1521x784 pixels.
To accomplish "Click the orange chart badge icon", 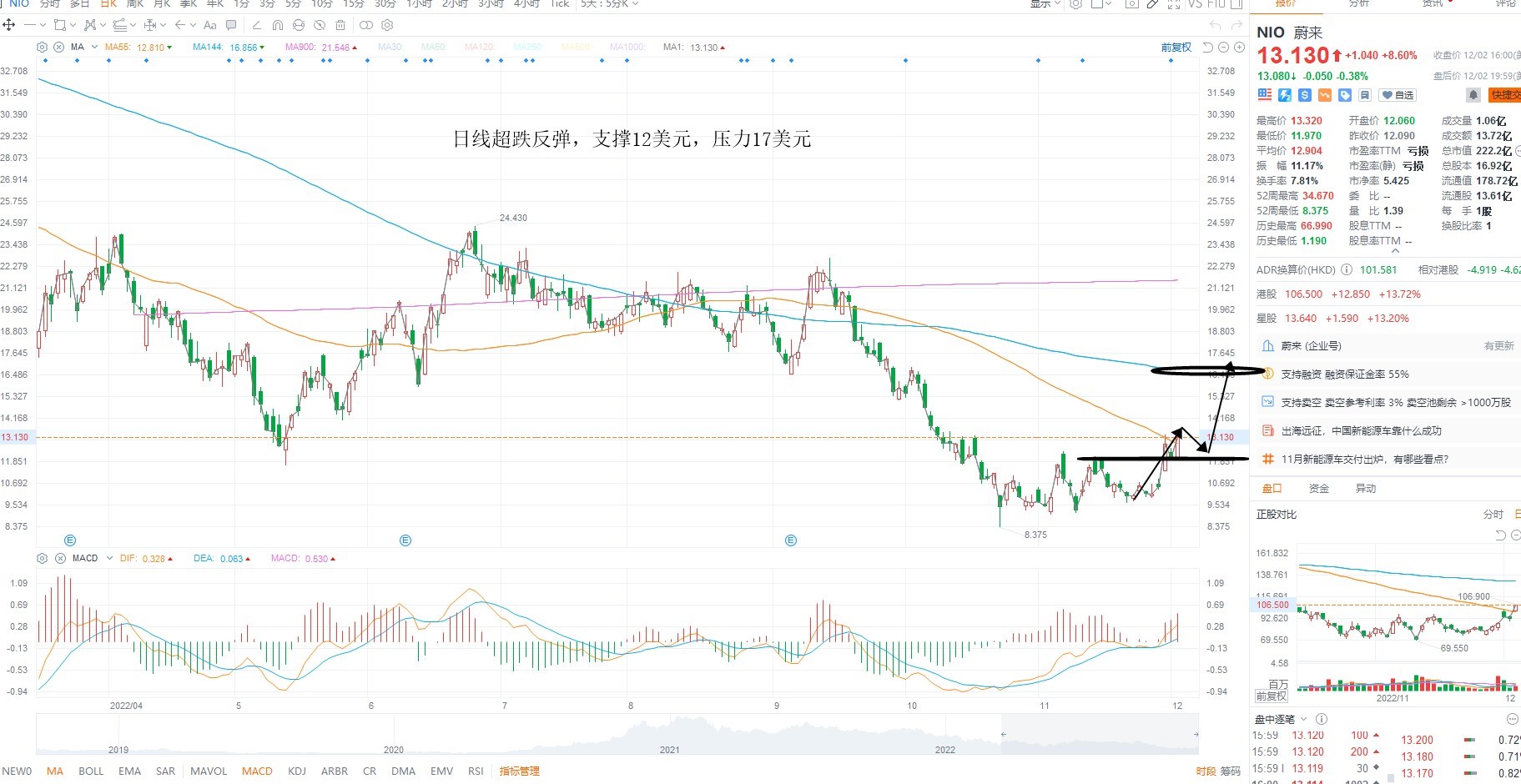I will coord(1325,95).
